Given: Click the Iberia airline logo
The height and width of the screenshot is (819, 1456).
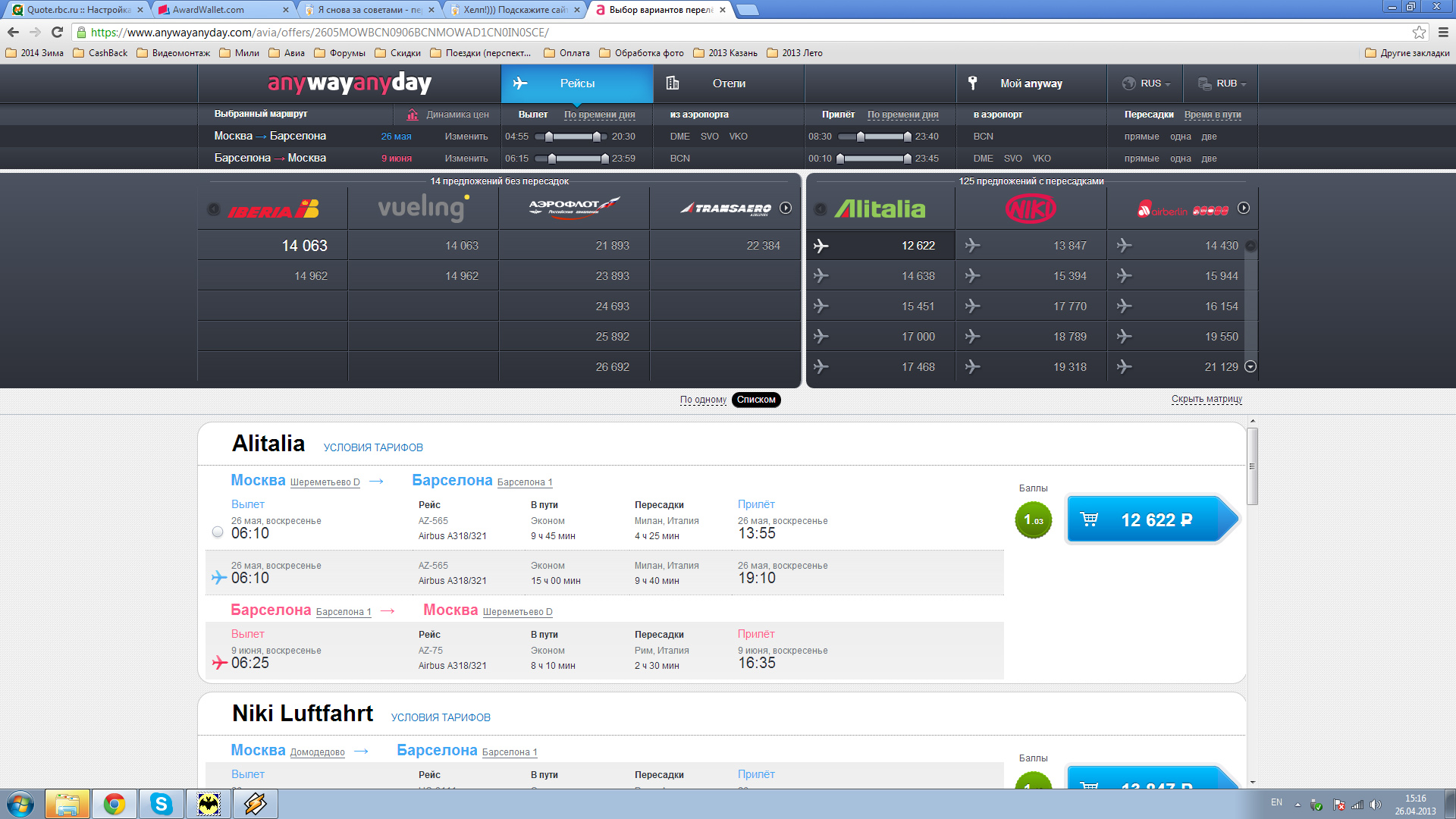Looking at the screenshot, I should 273,209.
